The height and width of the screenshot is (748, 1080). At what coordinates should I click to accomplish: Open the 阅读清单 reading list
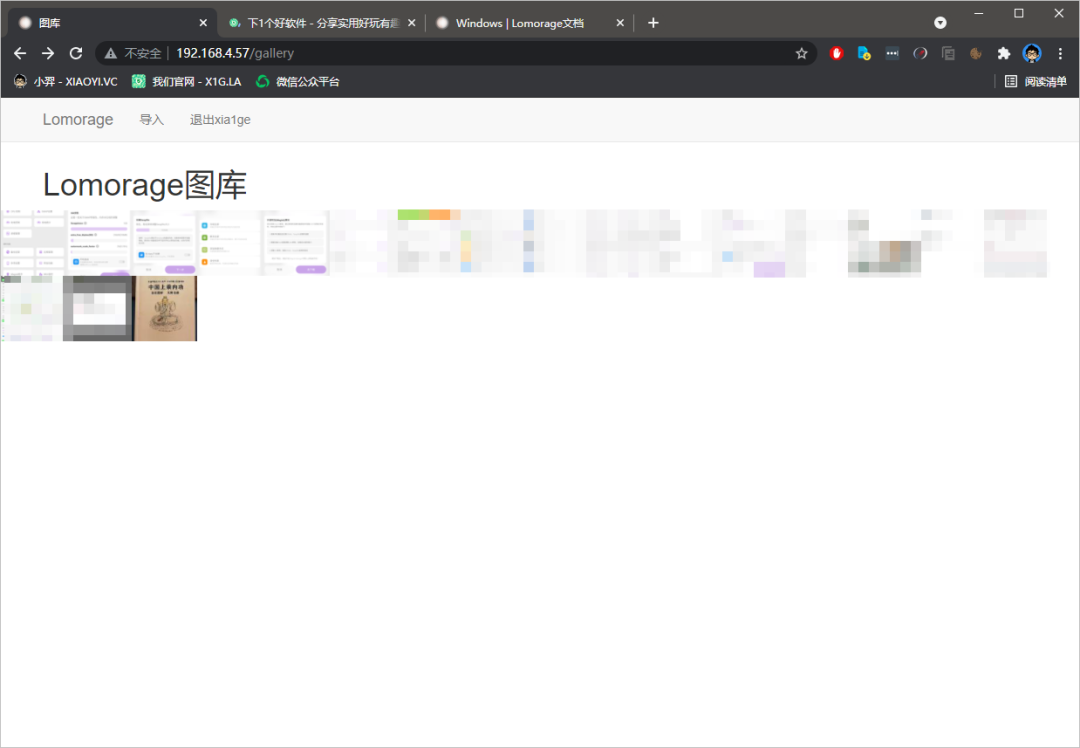point(1035,81)
